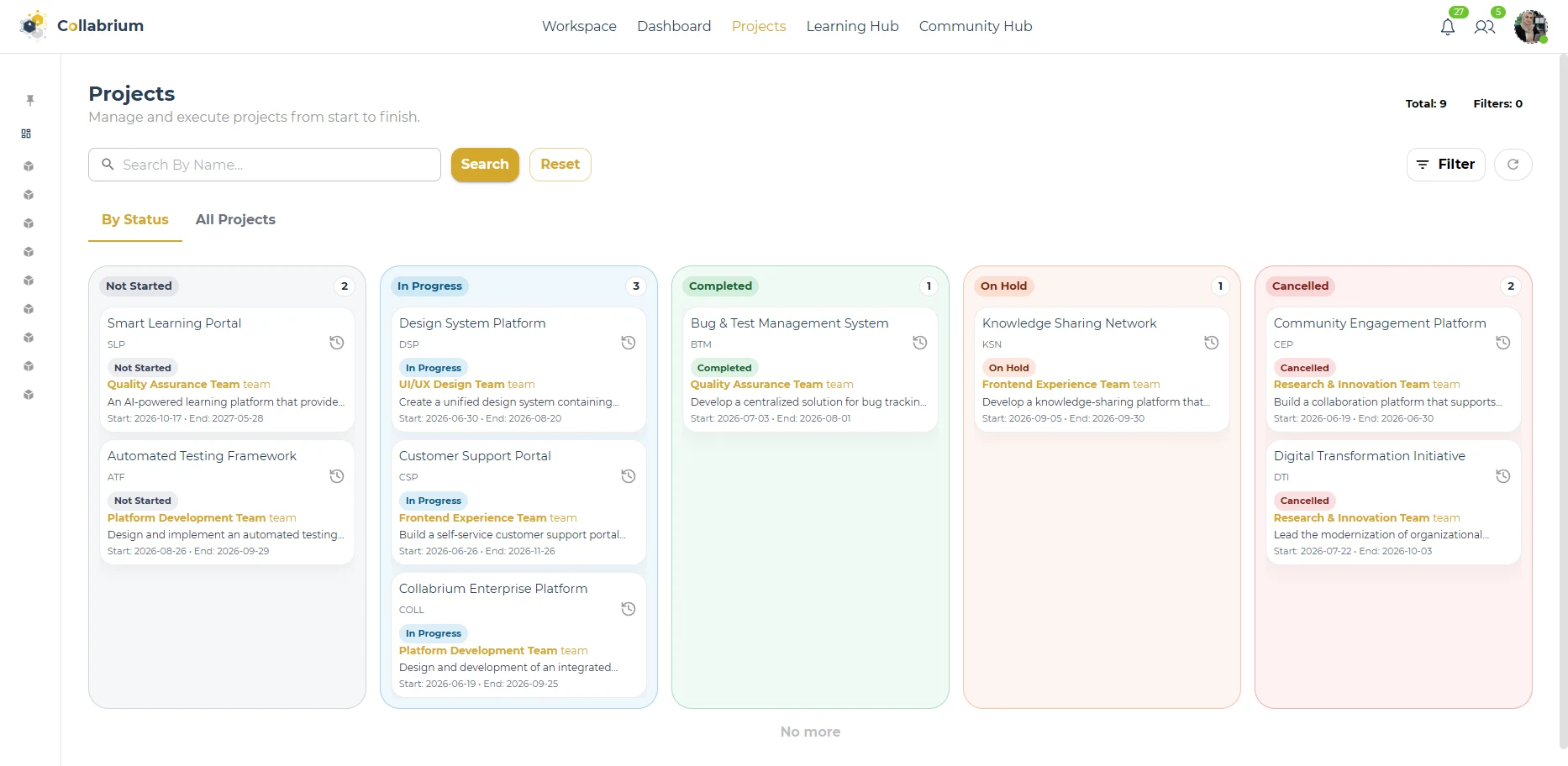Click the In Progress column header label
This screenshot has width=1568, height=766.
click(429, 286)
